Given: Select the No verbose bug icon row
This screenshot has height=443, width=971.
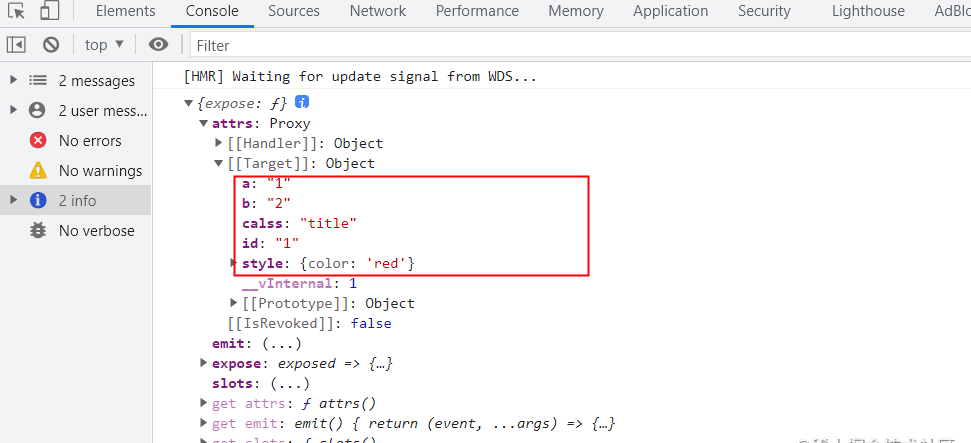Looking at the screenshot, I should pyautogui.click(x=76, y=230).
